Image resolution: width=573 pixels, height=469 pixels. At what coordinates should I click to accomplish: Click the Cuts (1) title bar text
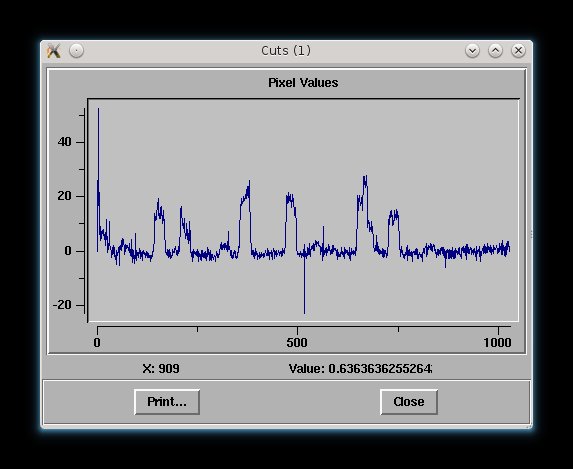286,50
